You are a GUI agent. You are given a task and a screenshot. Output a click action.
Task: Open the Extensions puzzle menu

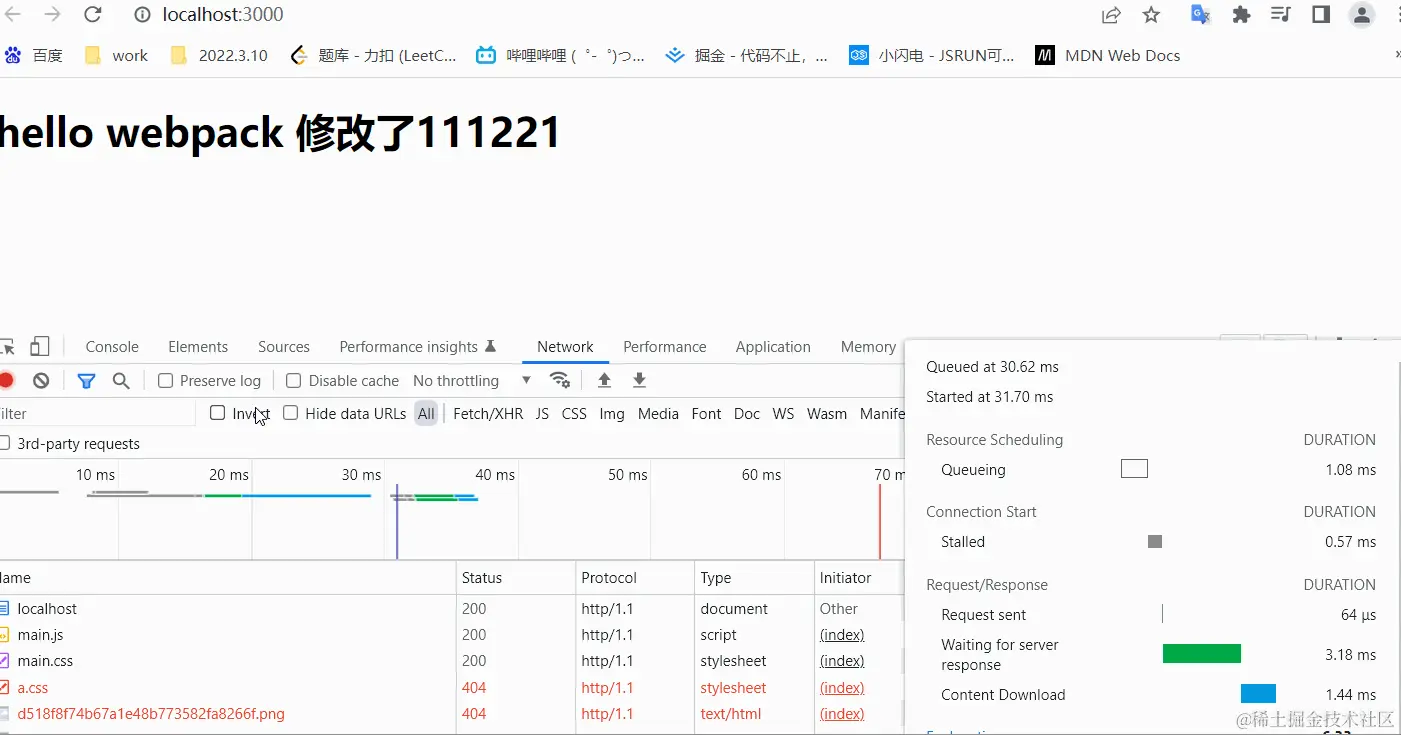click(x=1241, y=15)
